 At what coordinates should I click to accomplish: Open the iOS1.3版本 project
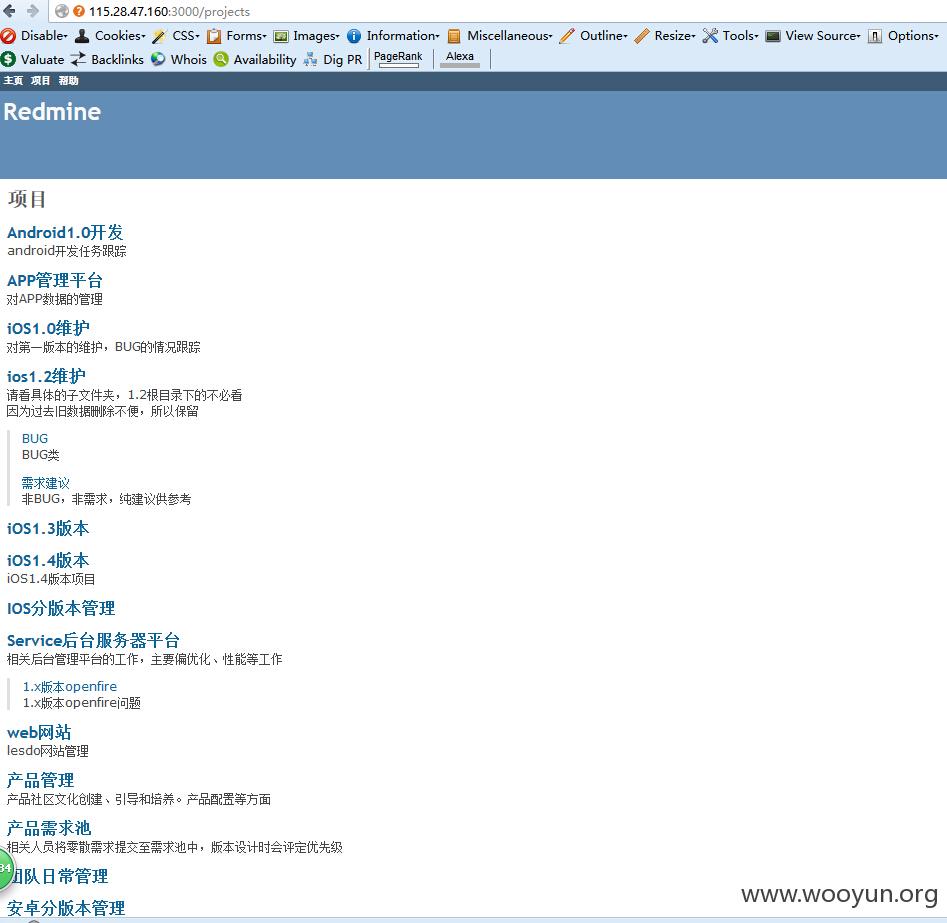48,529
